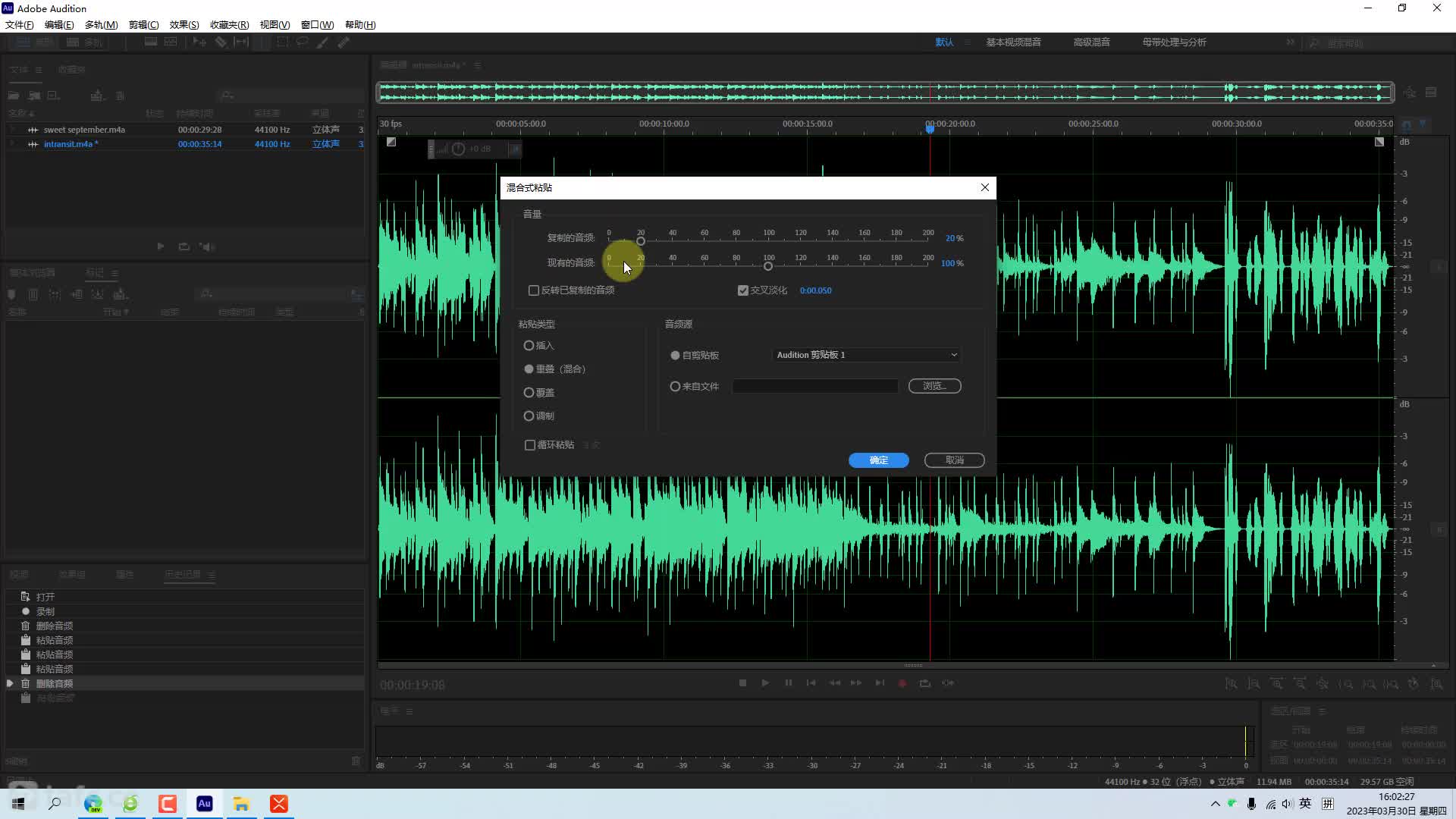Screen dimensions: 1456x819
Task: Move playhead to previous marker
Action: (x=811, y=683)
